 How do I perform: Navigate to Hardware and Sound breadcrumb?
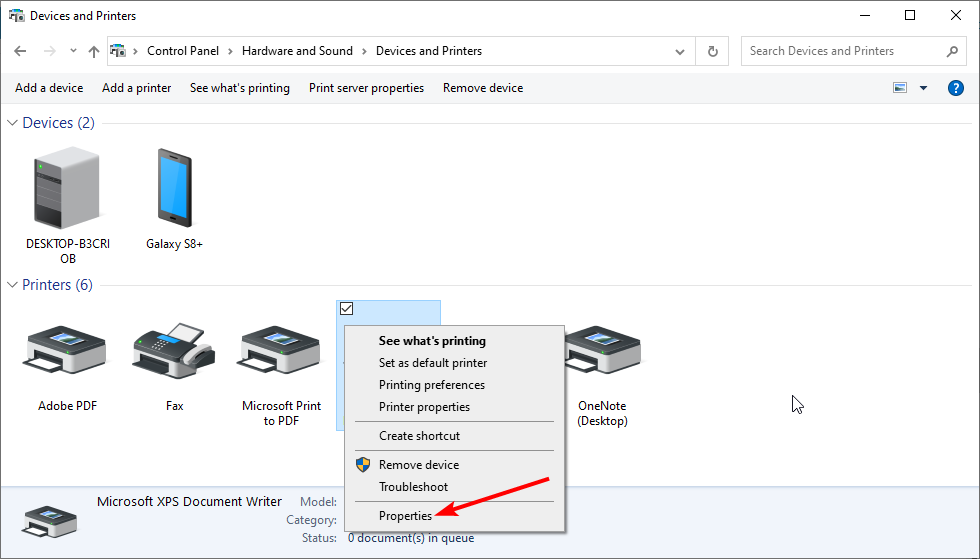point(297,51)
